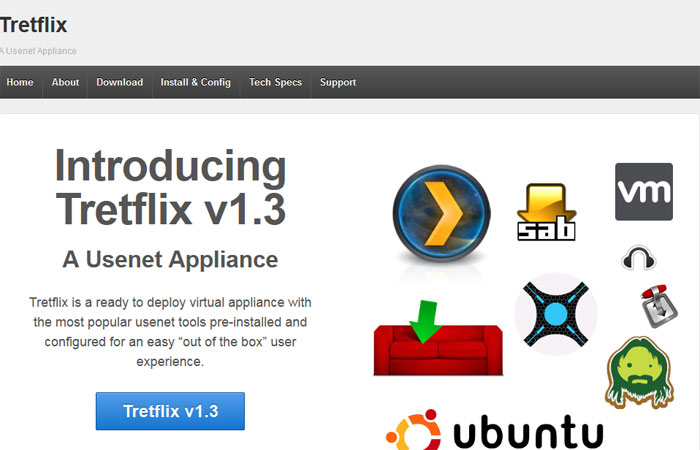Click the green bearded face icon
Image resolution: width=700 pixels, height=450 pixels.
point(639,372)
